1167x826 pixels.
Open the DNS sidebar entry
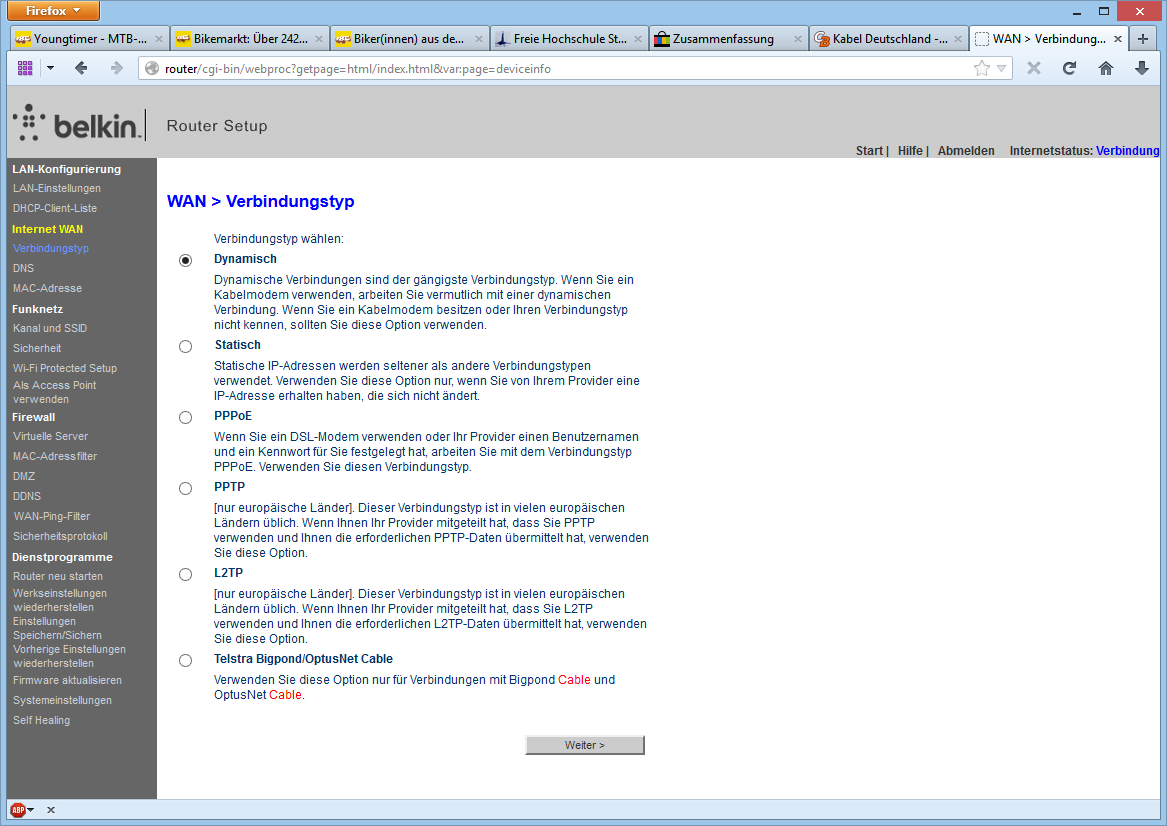pyautogui.click(x=23, y=268)
